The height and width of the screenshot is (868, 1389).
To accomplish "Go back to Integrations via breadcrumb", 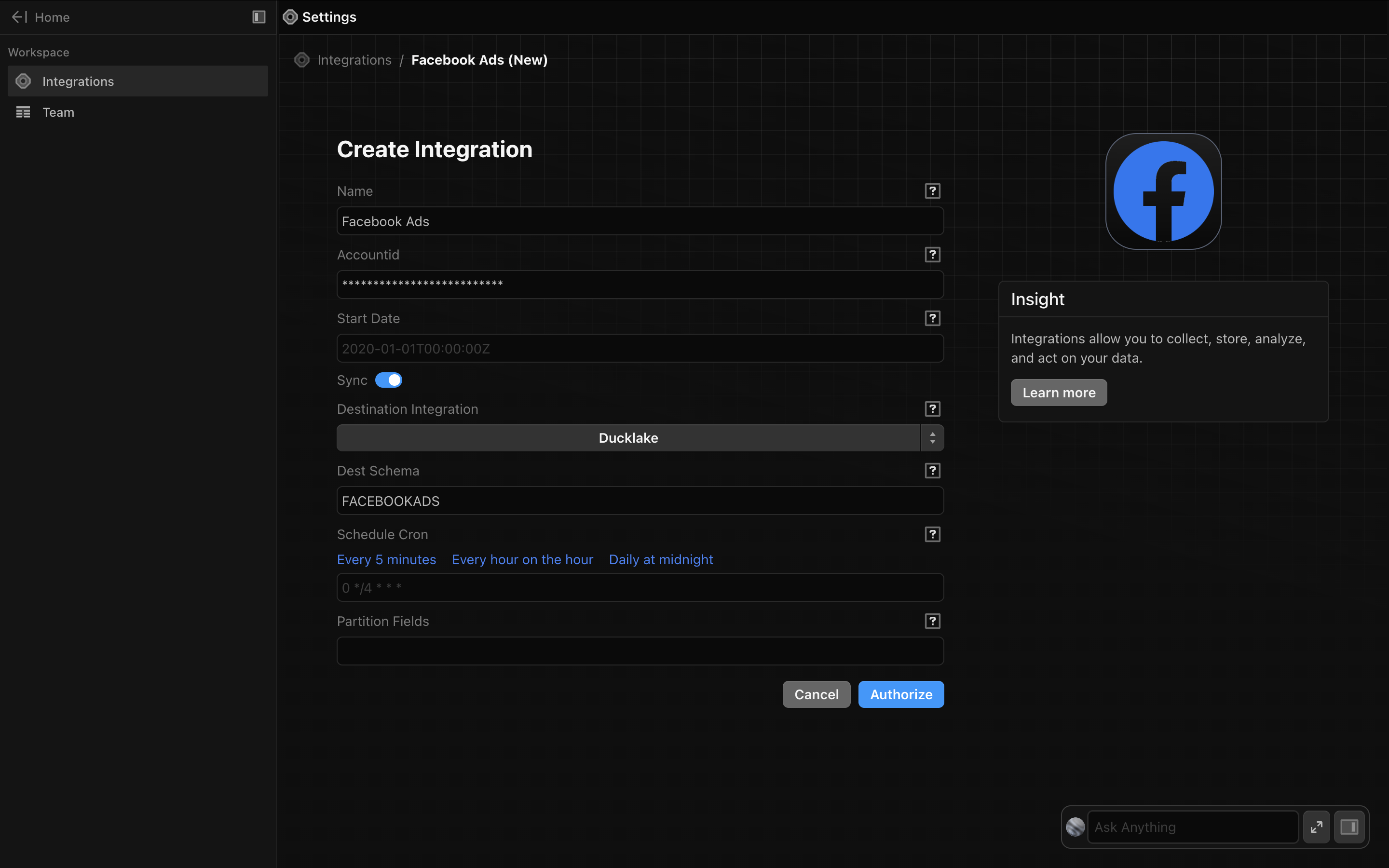I will click(354, 60).
